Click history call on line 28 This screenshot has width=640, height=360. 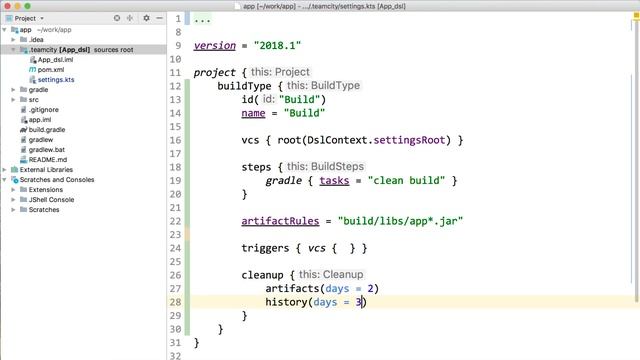pos(286,302)
